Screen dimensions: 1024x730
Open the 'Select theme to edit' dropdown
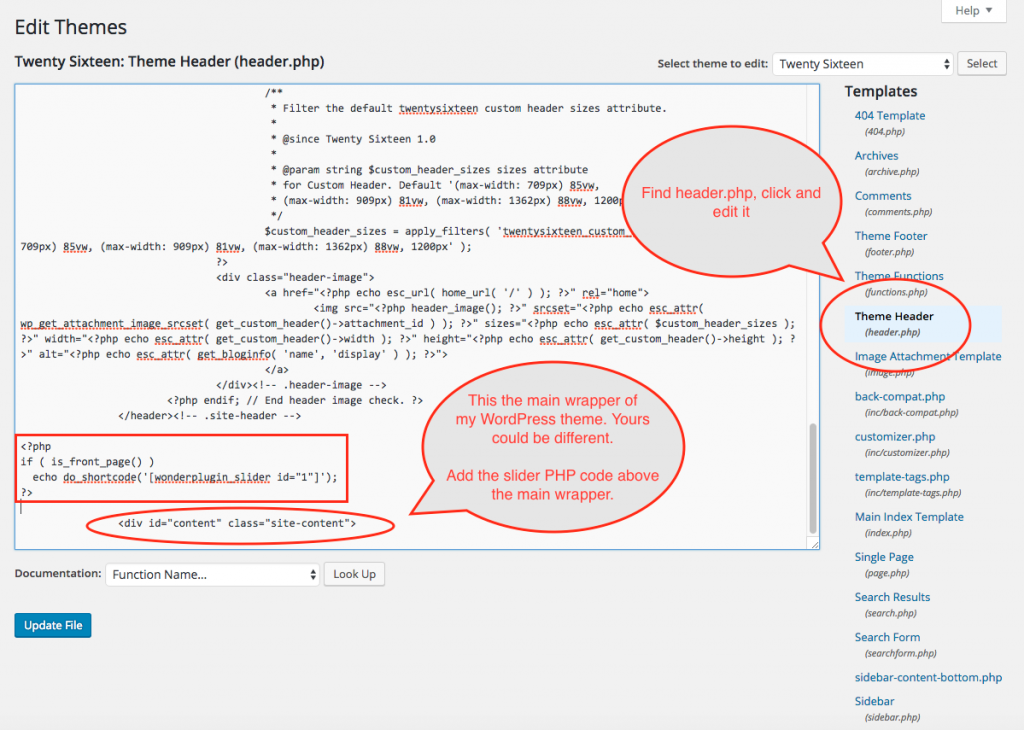[x=862, y=63]
